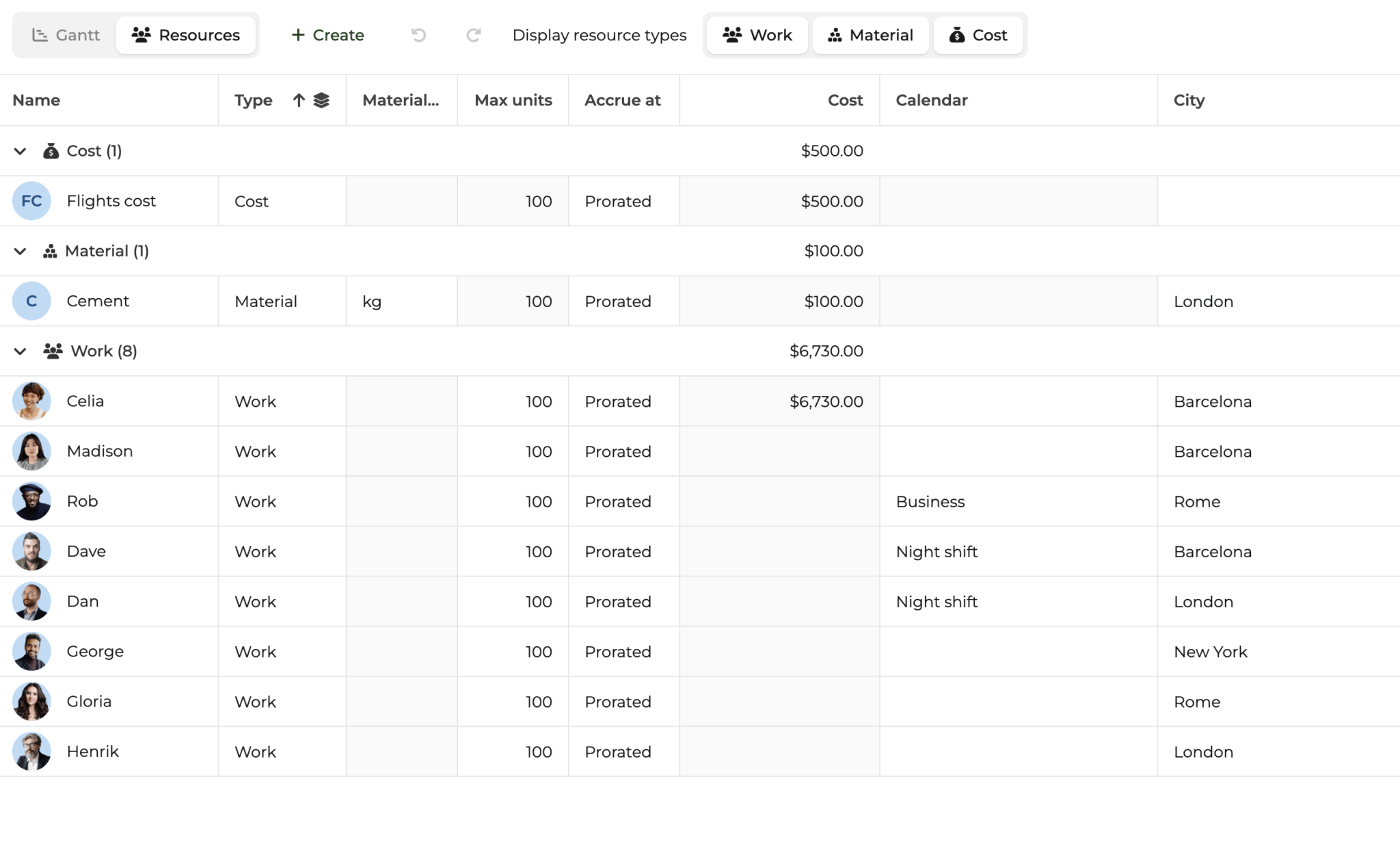Click Dave's Night shift calendar cell

pyautogui.click(x=937, y=552)
